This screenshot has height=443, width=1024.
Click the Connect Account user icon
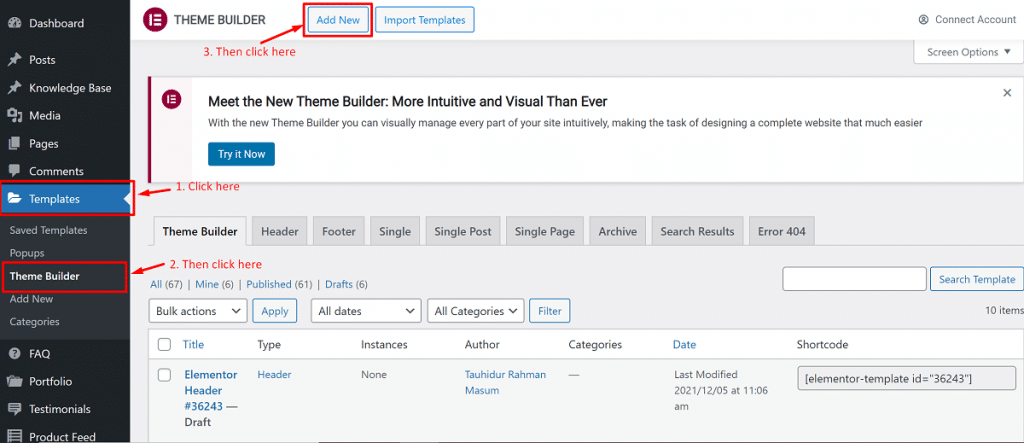[923, 20]
